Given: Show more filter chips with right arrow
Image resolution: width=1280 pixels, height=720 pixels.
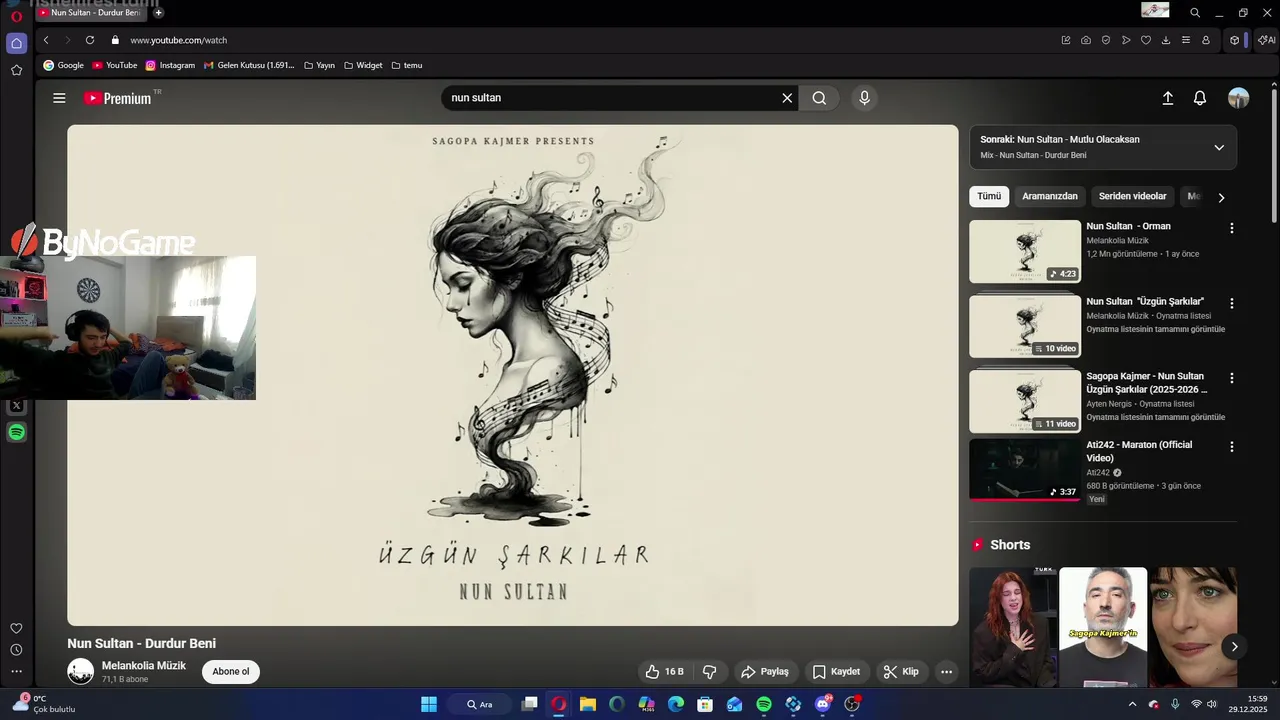Looking at the screenshot, I should pyautogui.click(x=1221, y=198).
